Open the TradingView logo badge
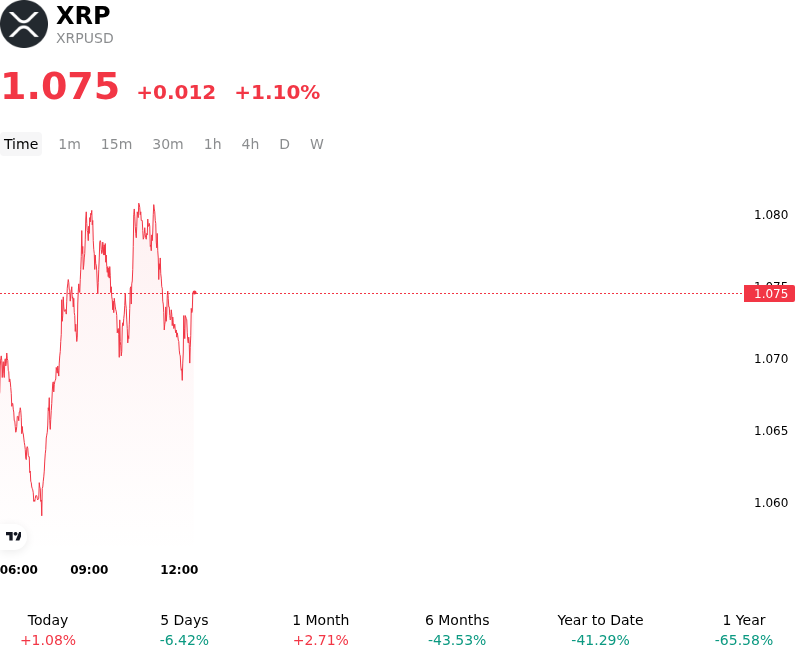The height and width of the screenshot is (660, 800). point(13,536)
